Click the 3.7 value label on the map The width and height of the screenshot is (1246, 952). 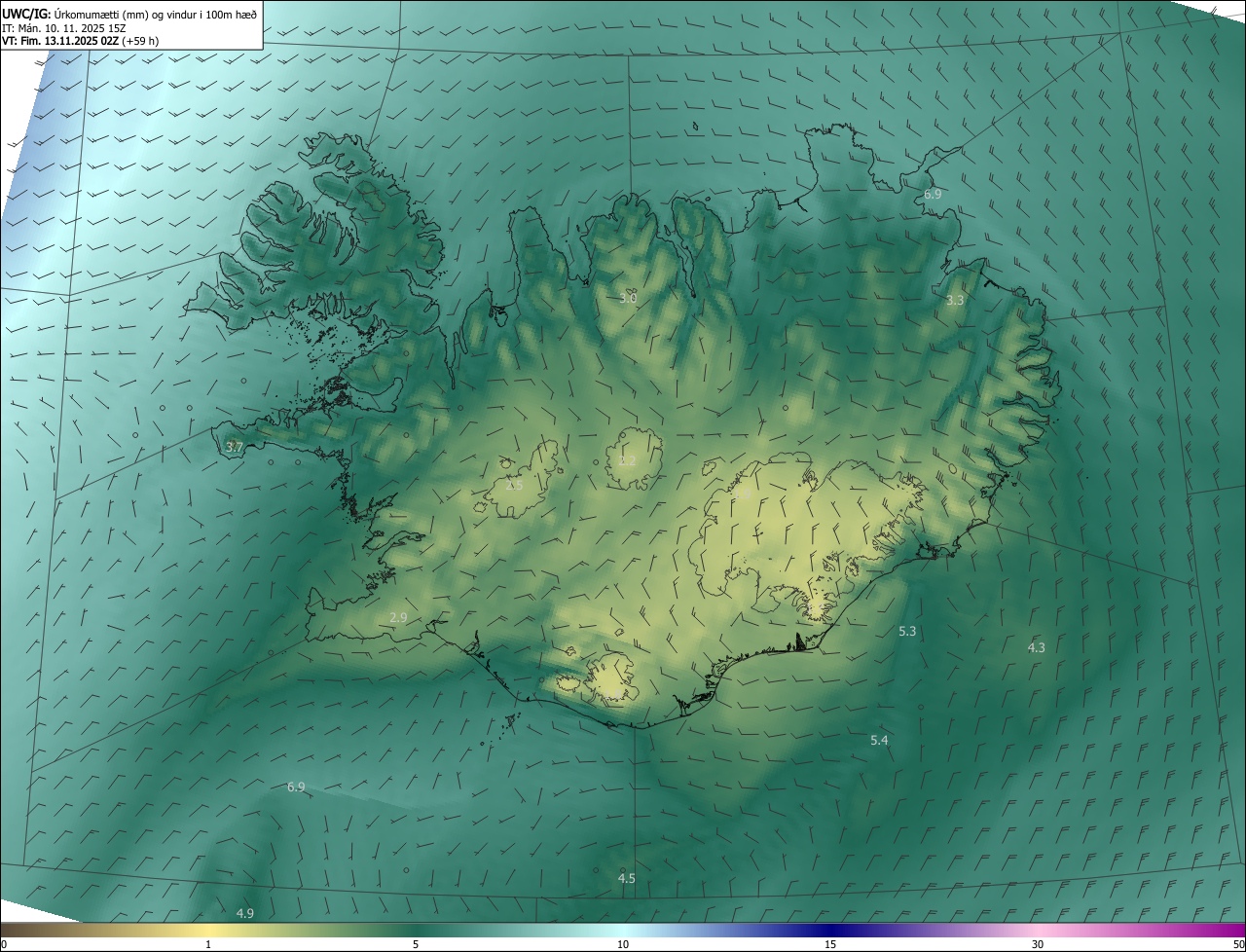coord(234,447)
